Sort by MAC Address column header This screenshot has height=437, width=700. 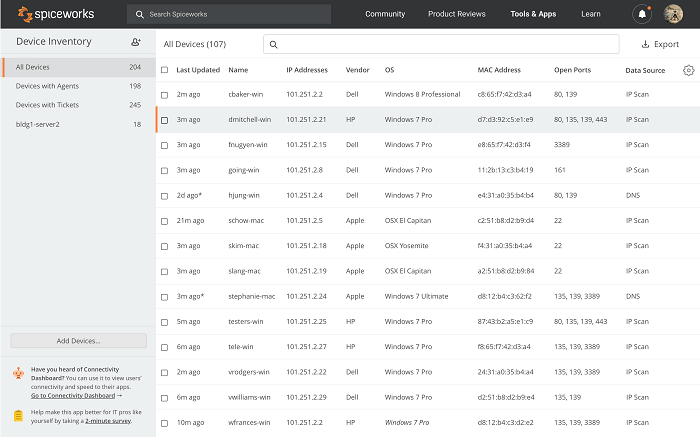[499, 70]
